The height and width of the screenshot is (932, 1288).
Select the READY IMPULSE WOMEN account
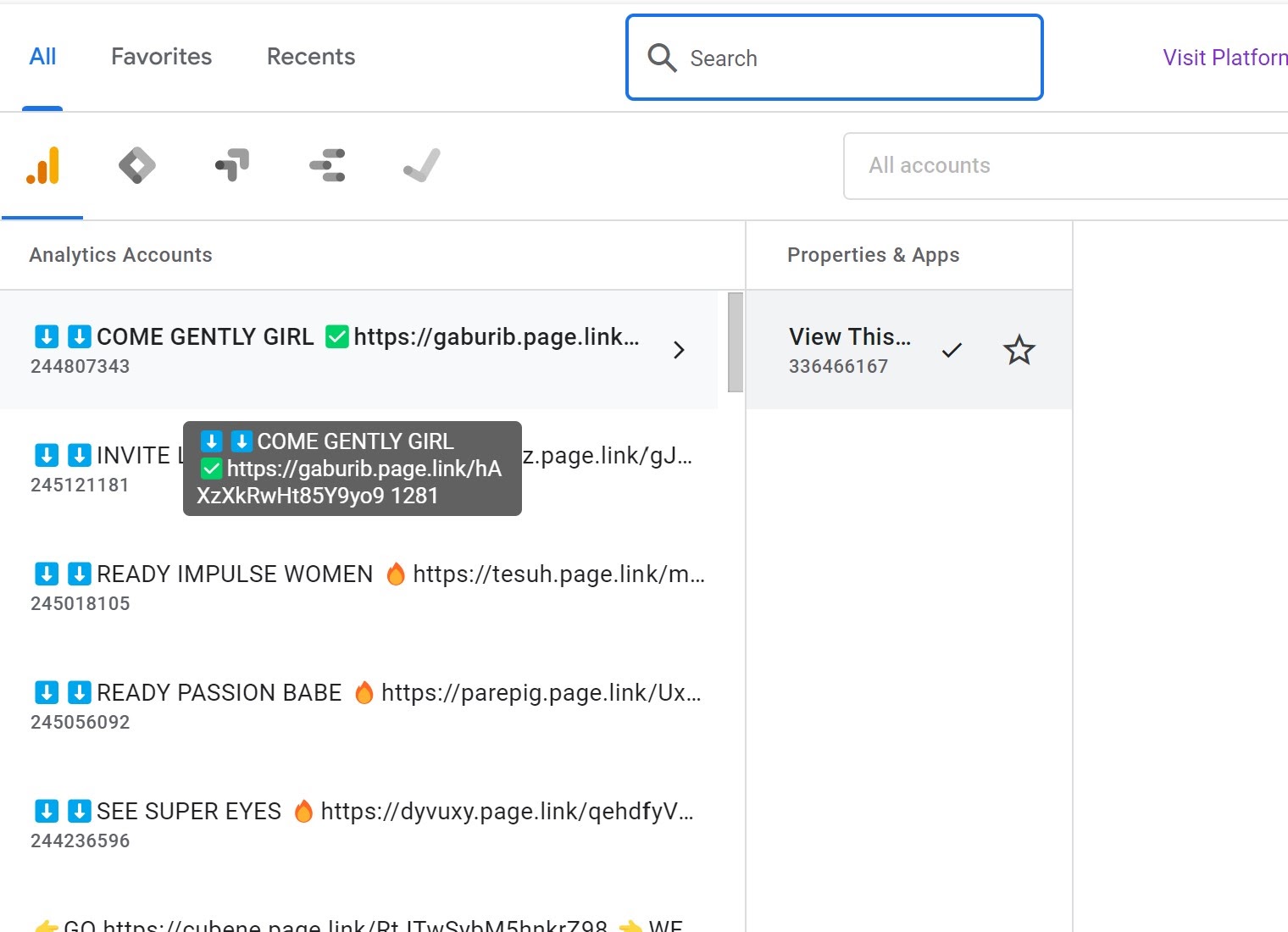click(x=358, y=587)
